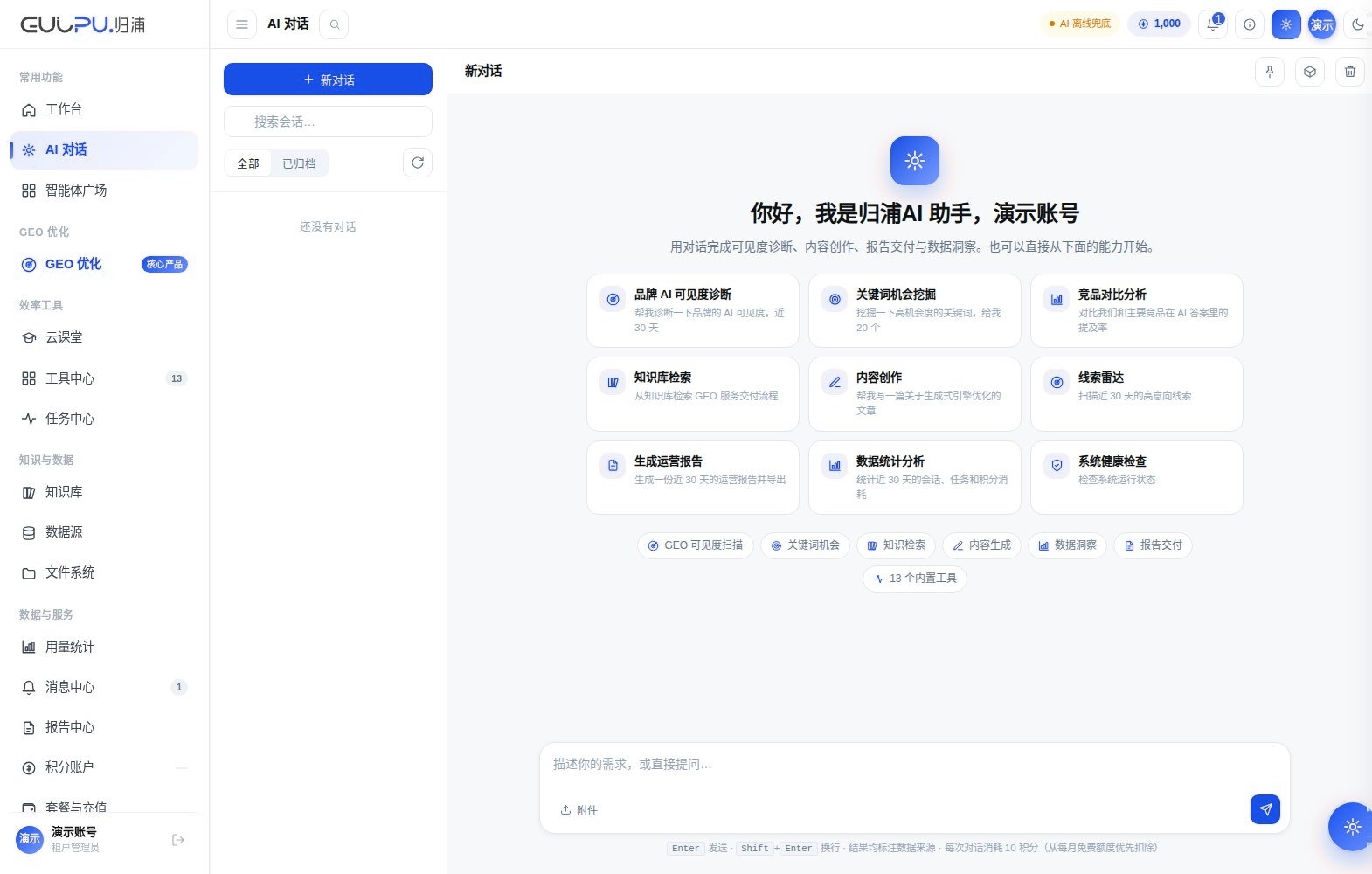Open 智能体广场 in the sidebar

pos(104,190)
